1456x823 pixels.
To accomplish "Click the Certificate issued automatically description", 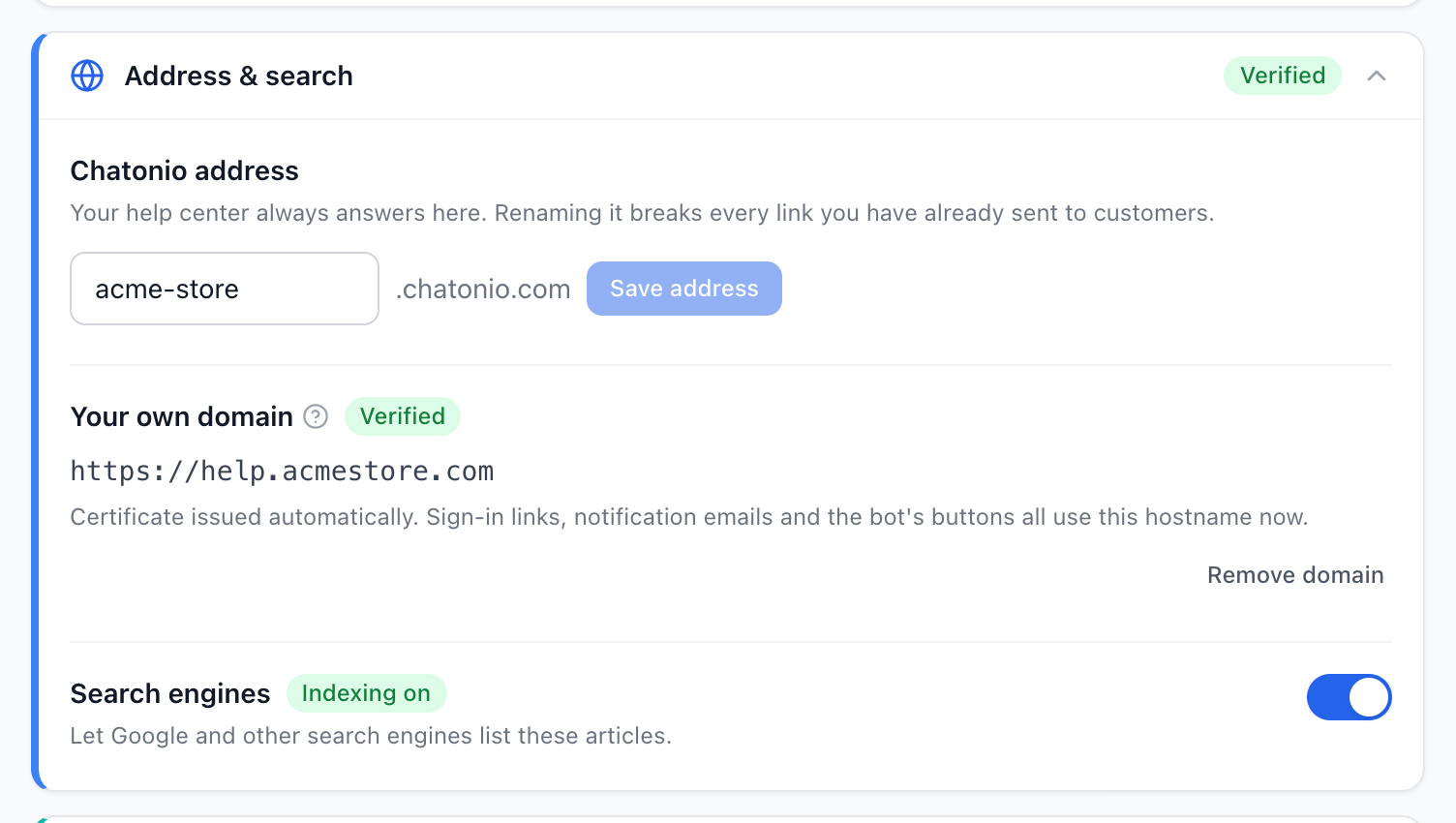I will pos(689,517).
